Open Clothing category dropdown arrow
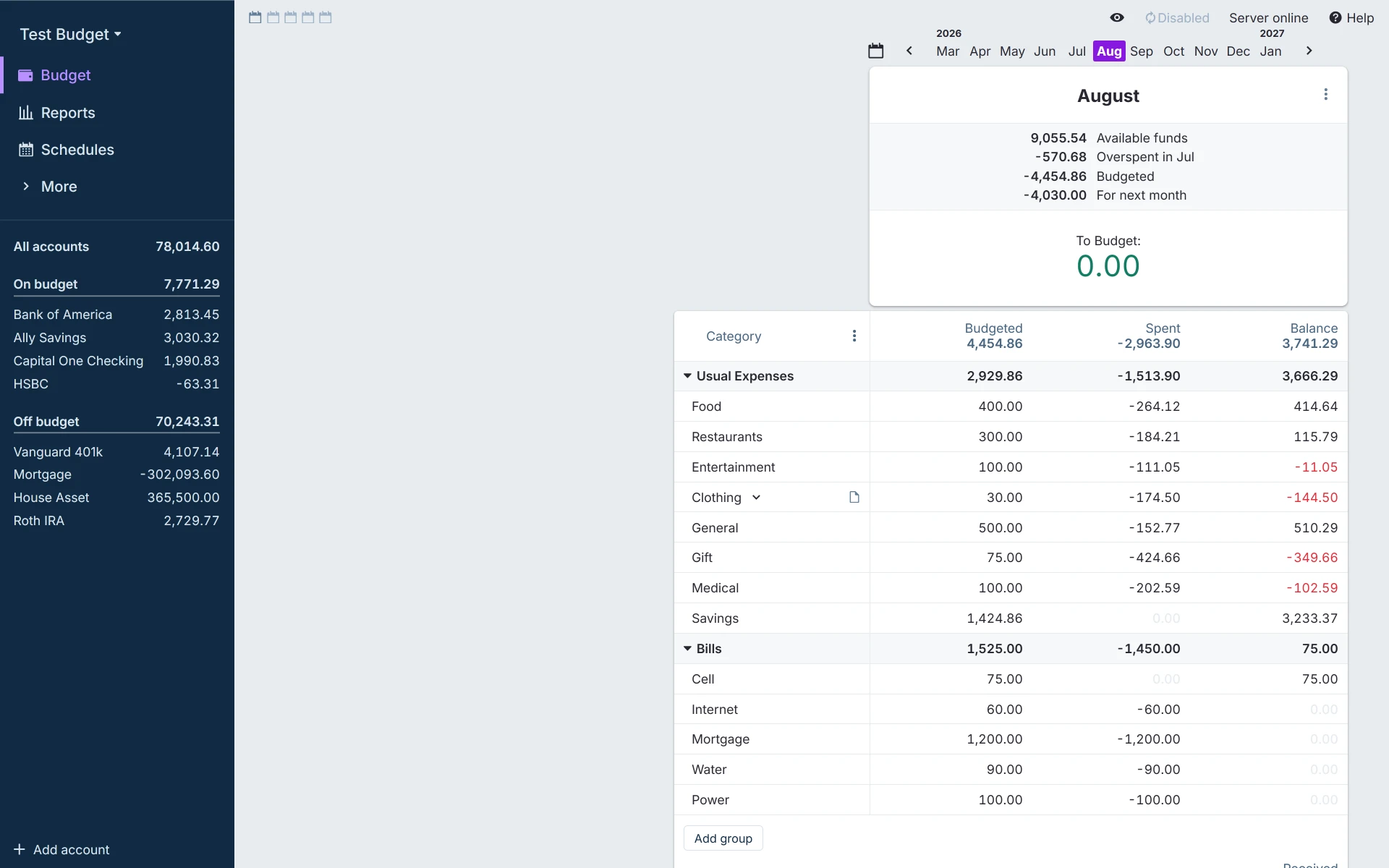The width and height of the screenshot is (1389, 868). (756, 498)
